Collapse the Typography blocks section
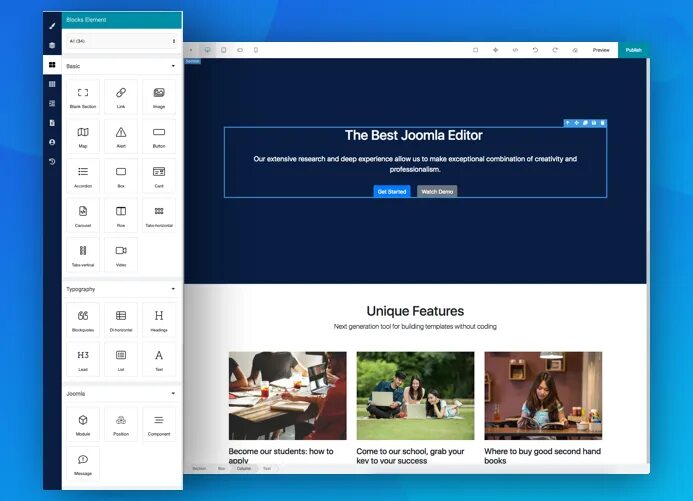 (x=173, y=289)
